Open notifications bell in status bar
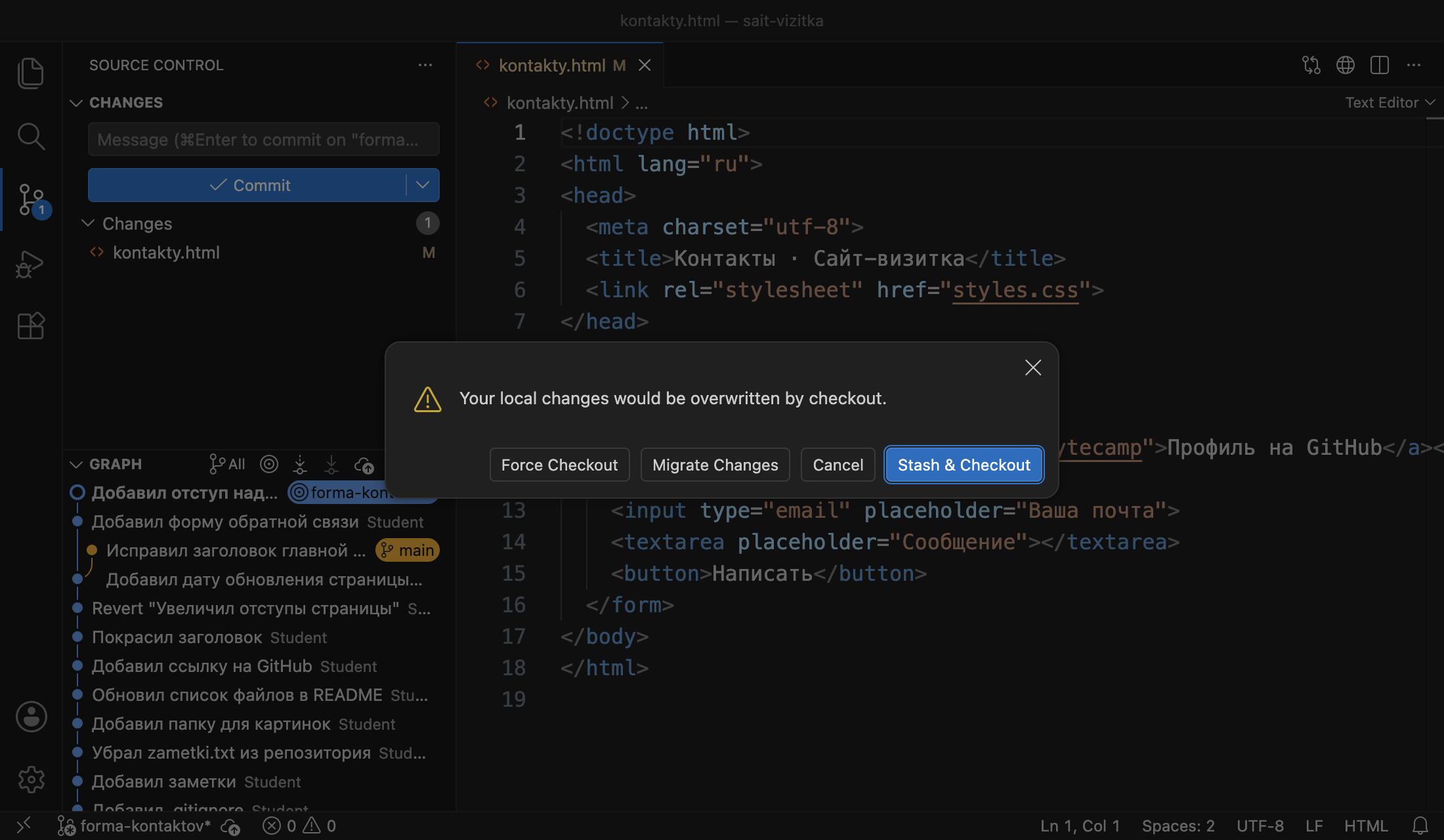The width and height of the screenshot is (1444, 840). [1420, 826]
